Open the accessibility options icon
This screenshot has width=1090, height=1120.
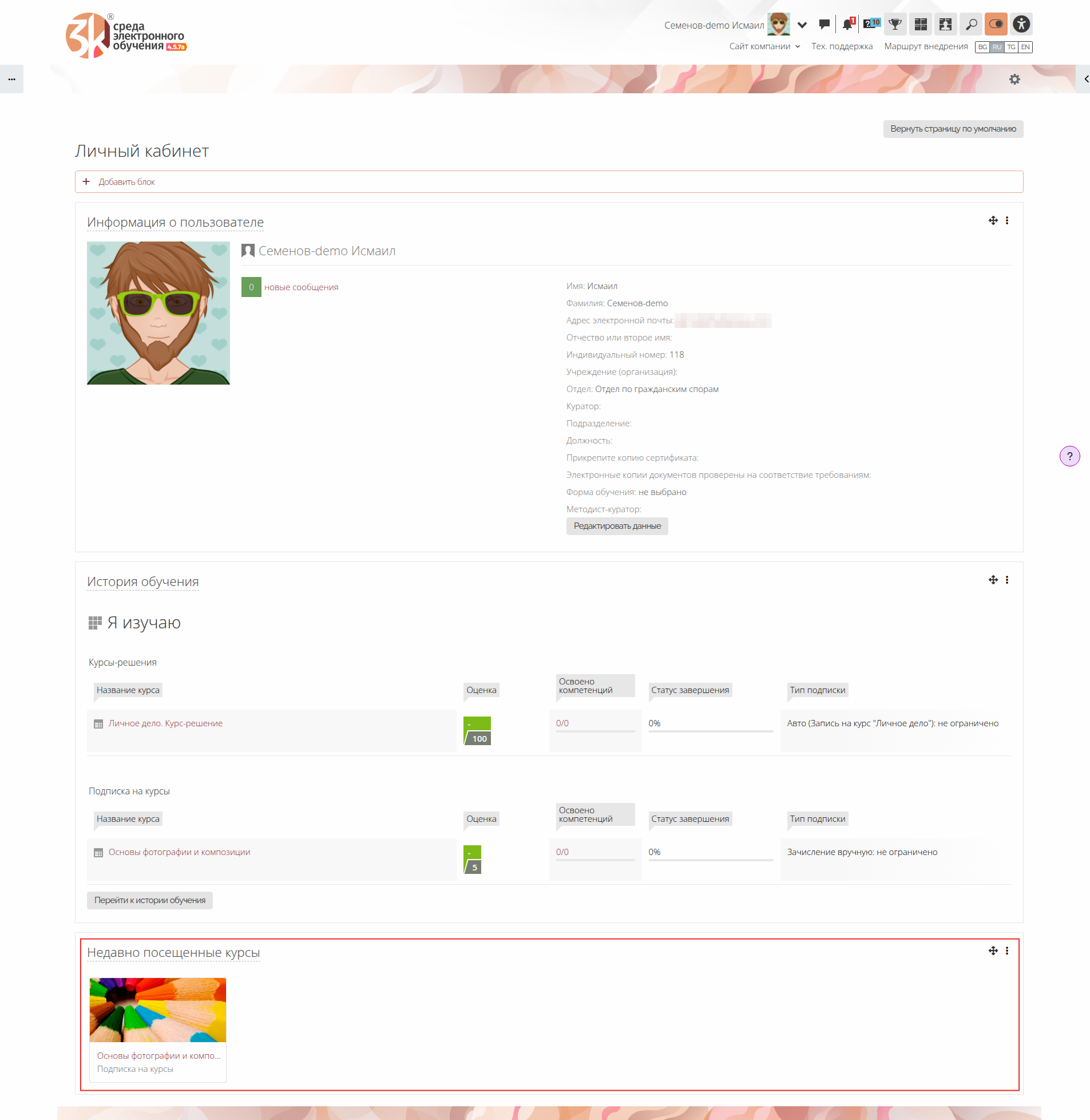(x=1021, y=24)
